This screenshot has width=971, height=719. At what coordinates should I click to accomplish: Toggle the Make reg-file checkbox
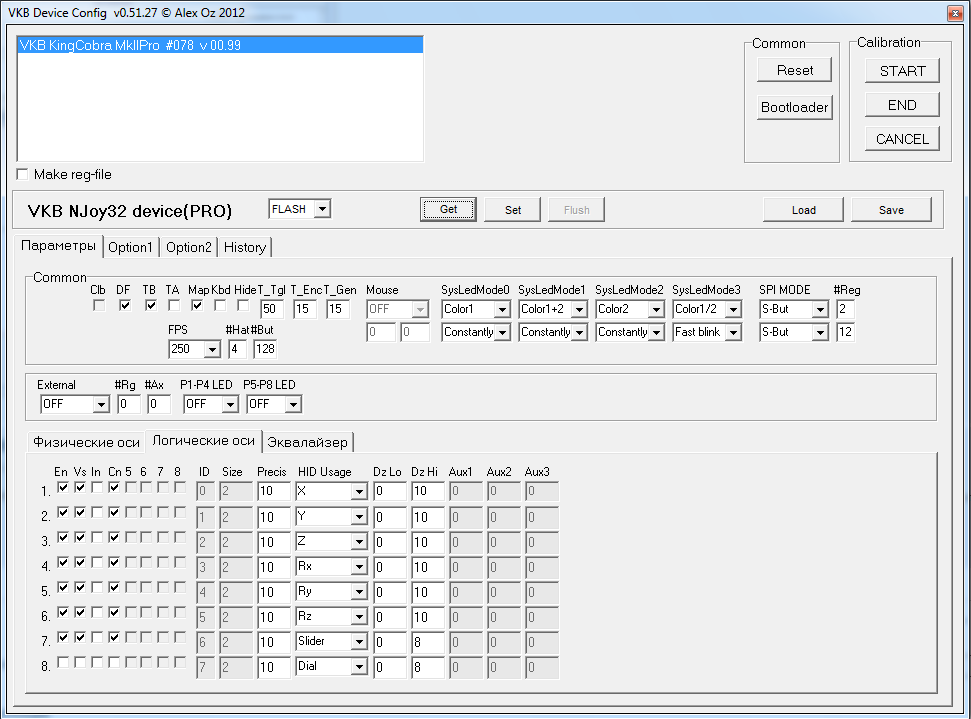click(x=23, y=174)
